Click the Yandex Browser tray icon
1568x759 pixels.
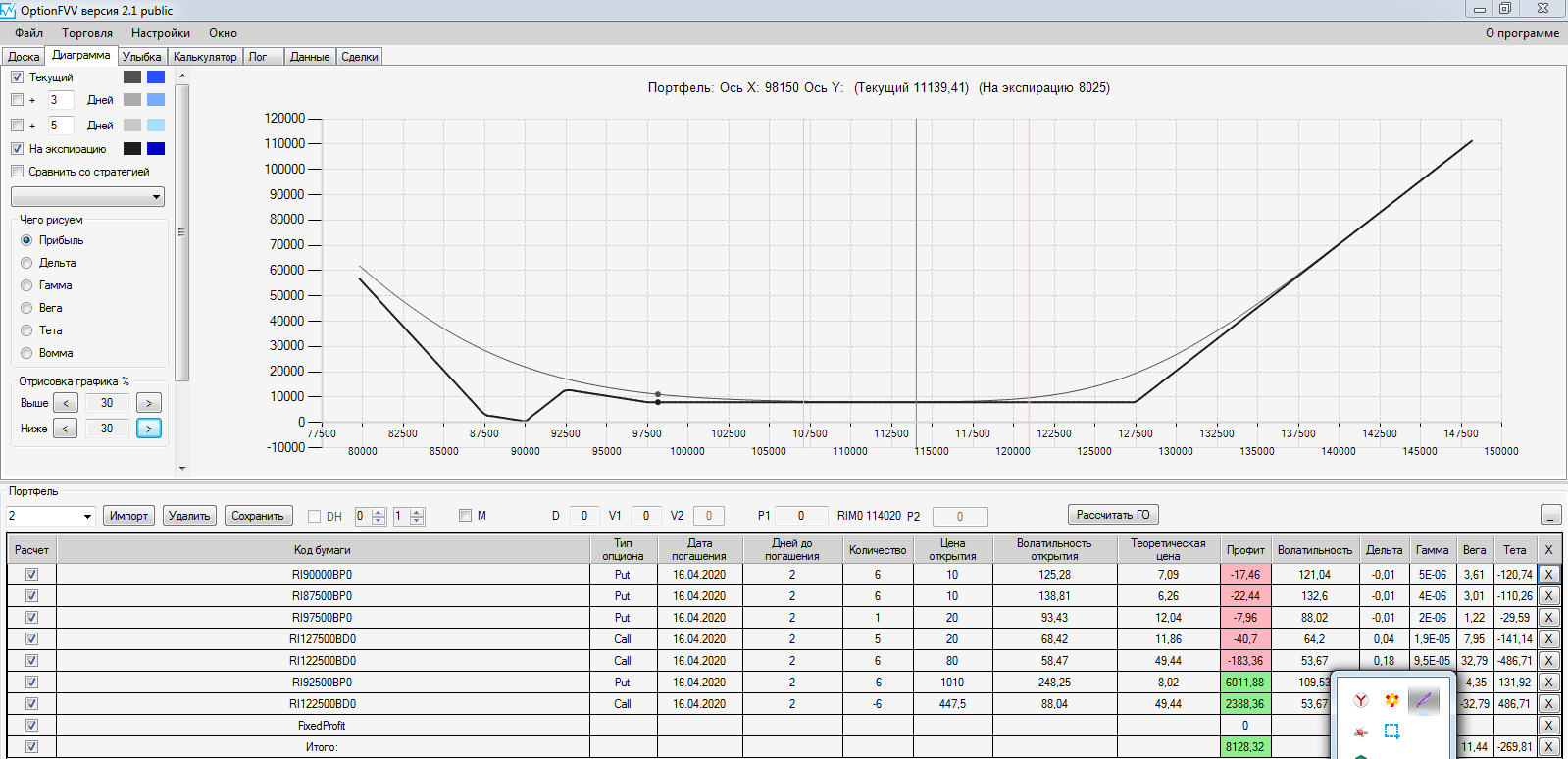(x=1361, y=700)
